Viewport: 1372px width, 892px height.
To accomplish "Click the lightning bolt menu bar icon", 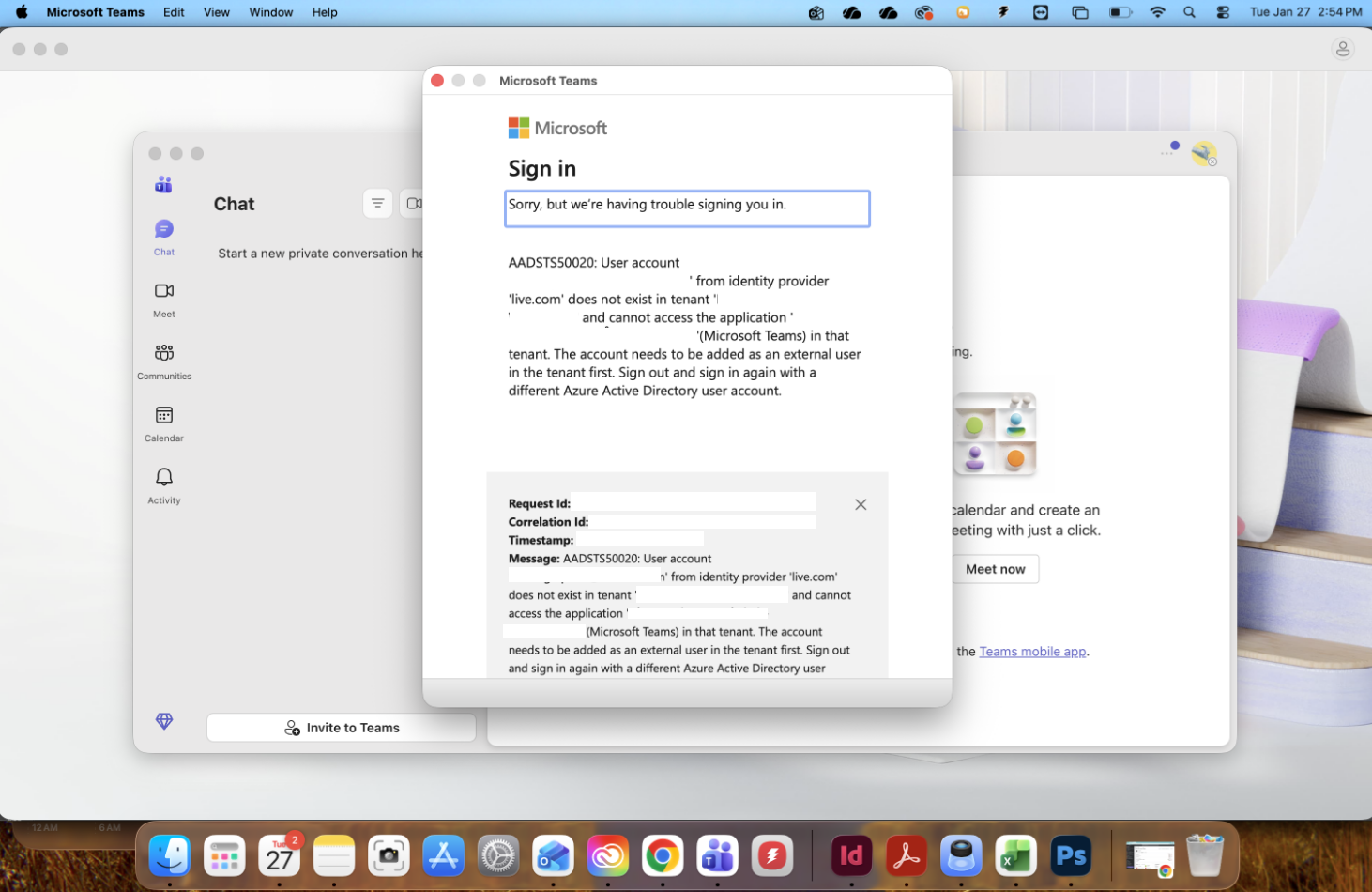I will (x=1002, y=12).
